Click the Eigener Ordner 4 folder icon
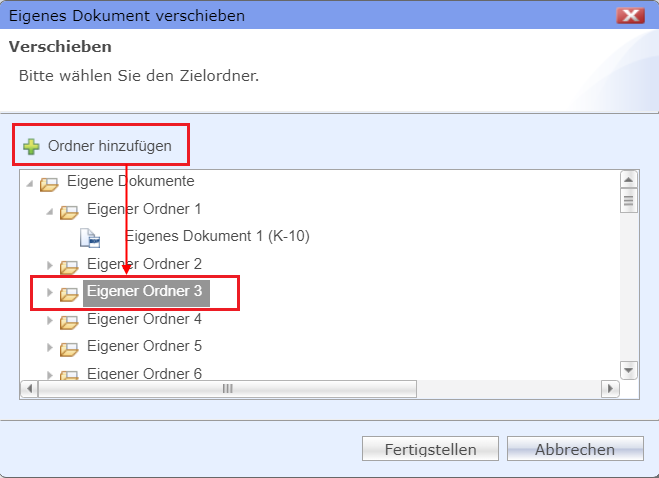 69,322
